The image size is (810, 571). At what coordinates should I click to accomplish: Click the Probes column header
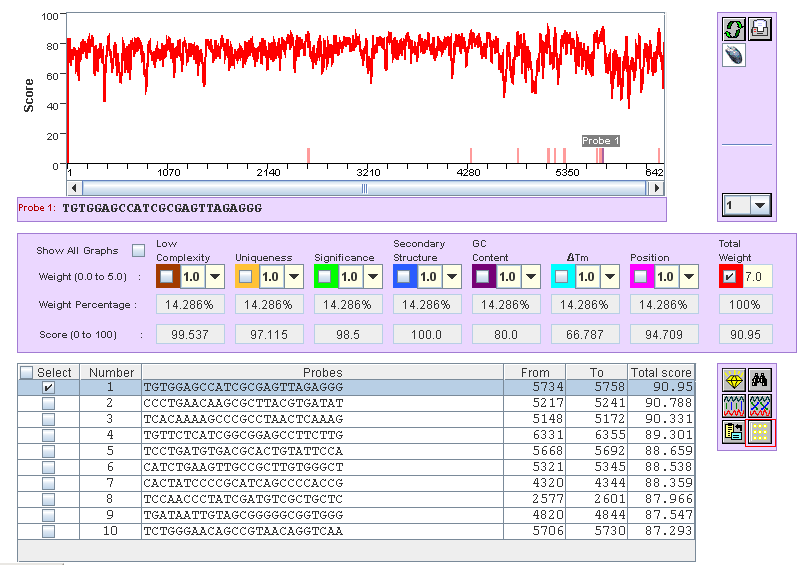tap(322, 372)
